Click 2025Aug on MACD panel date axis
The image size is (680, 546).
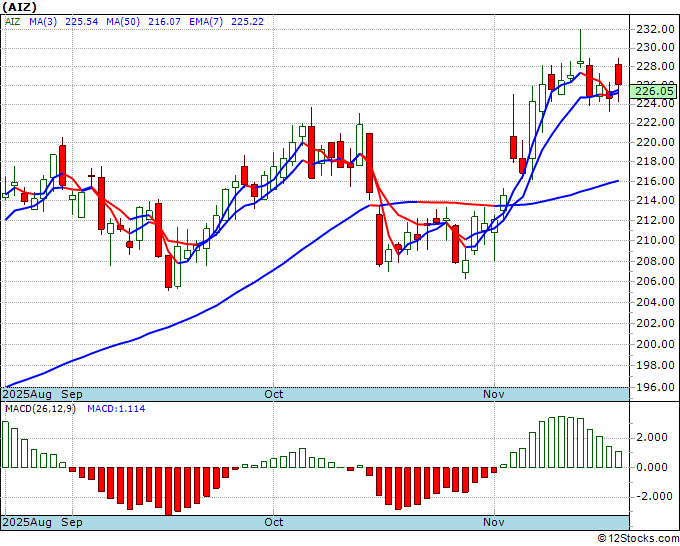point(27,522)
